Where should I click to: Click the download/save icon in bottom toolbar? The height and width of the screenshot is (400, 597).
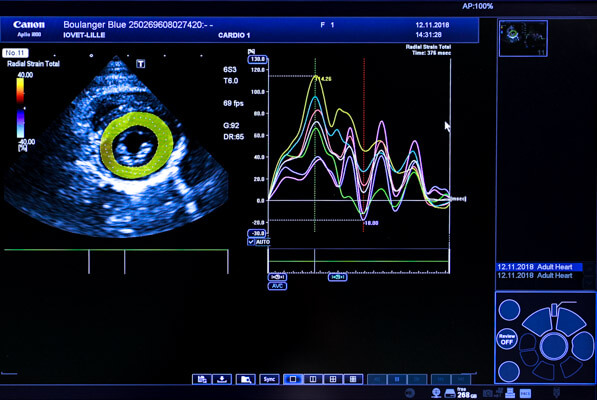pyautogui.click(x=222, y=379)
